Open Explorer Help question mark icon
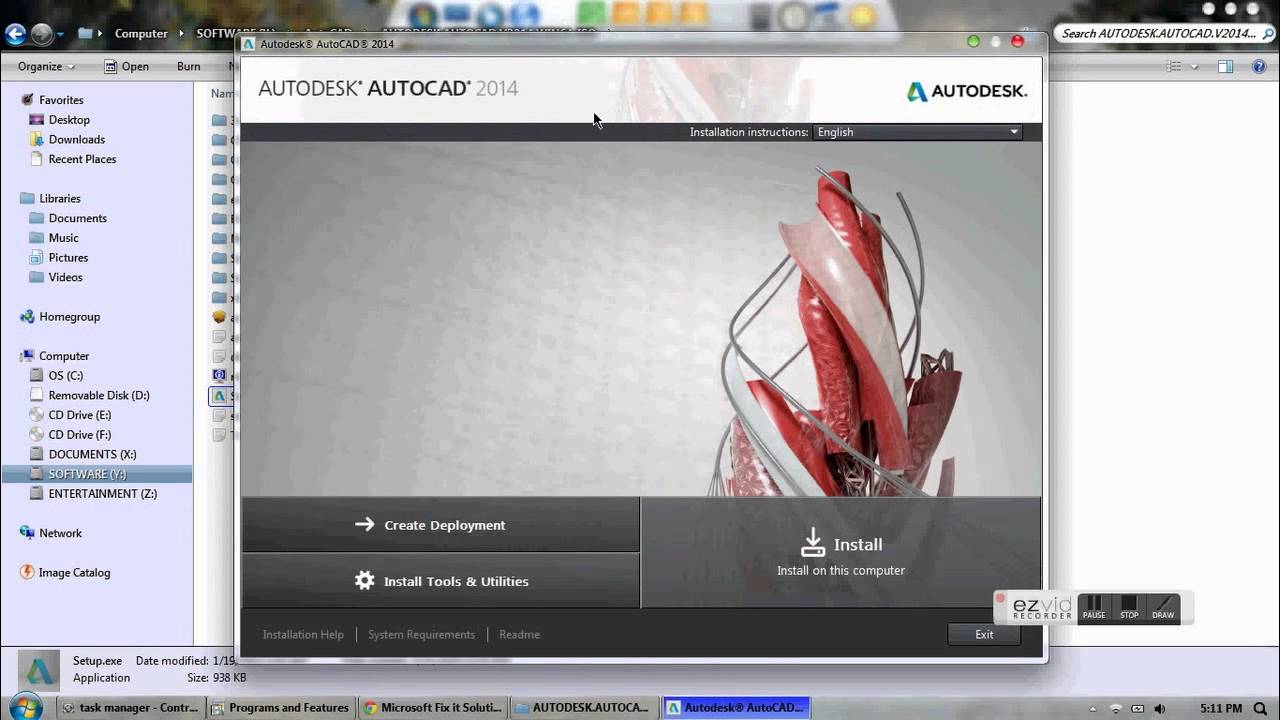The height and width of the screenshot is (720, 1280). coord(1260,66)
